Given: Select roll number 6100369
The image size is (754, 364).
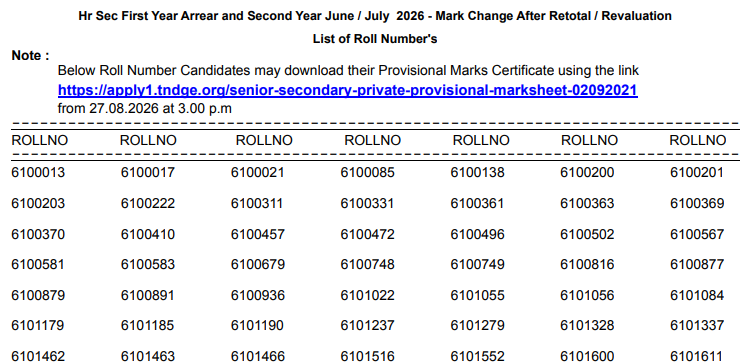Looking at the screenshot, I should click(x=697, y=203).
